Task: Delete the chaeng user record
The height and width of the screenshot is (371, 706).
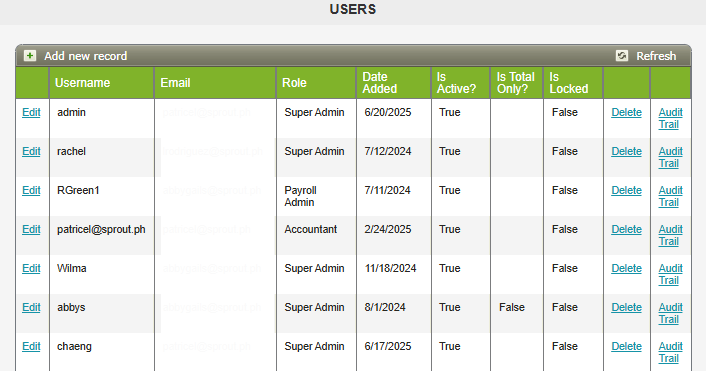Action: pyautogui.click(x=626, y=346)
